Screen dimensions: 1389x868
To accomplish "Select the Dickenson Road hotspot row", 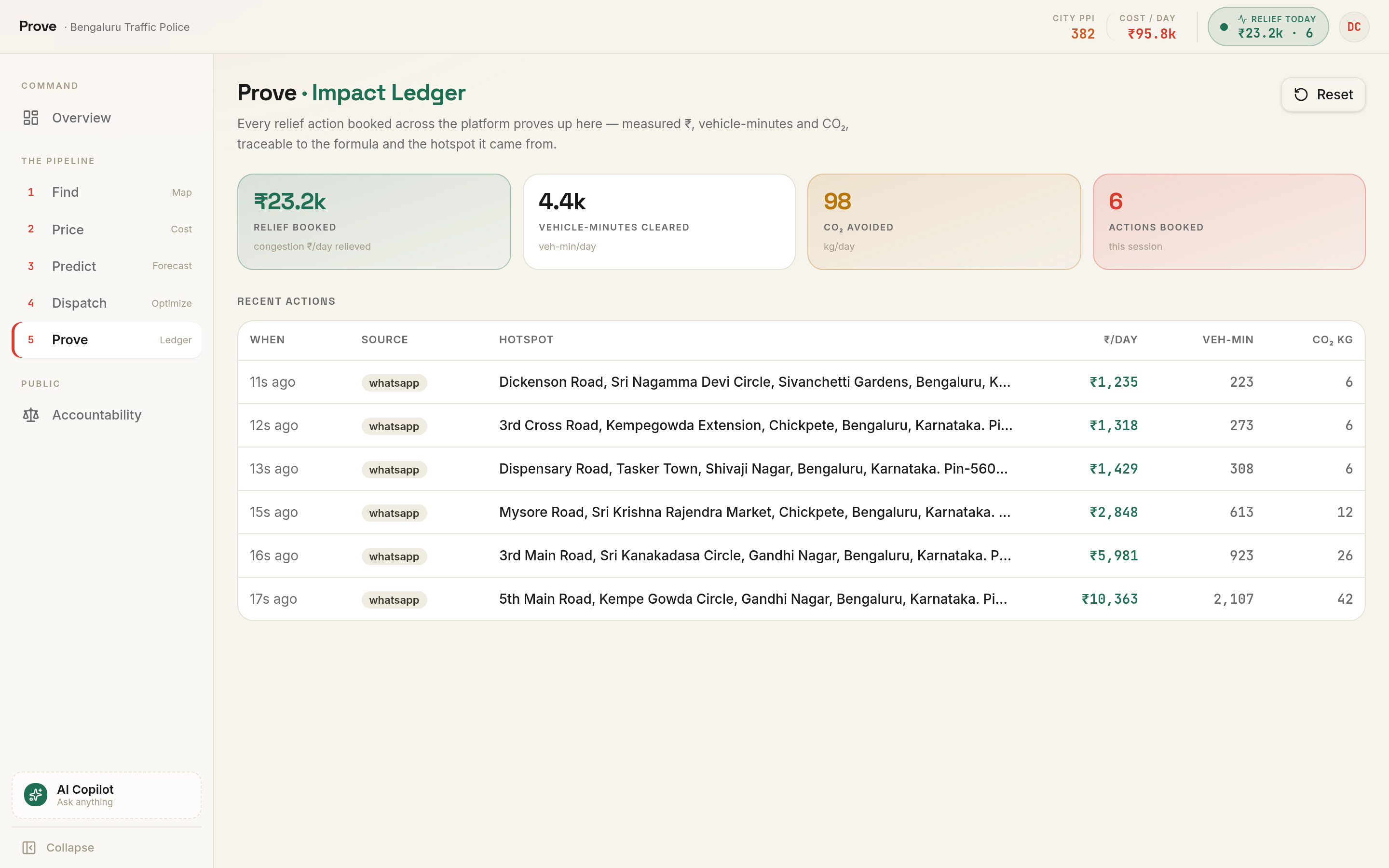I will 801,382.
